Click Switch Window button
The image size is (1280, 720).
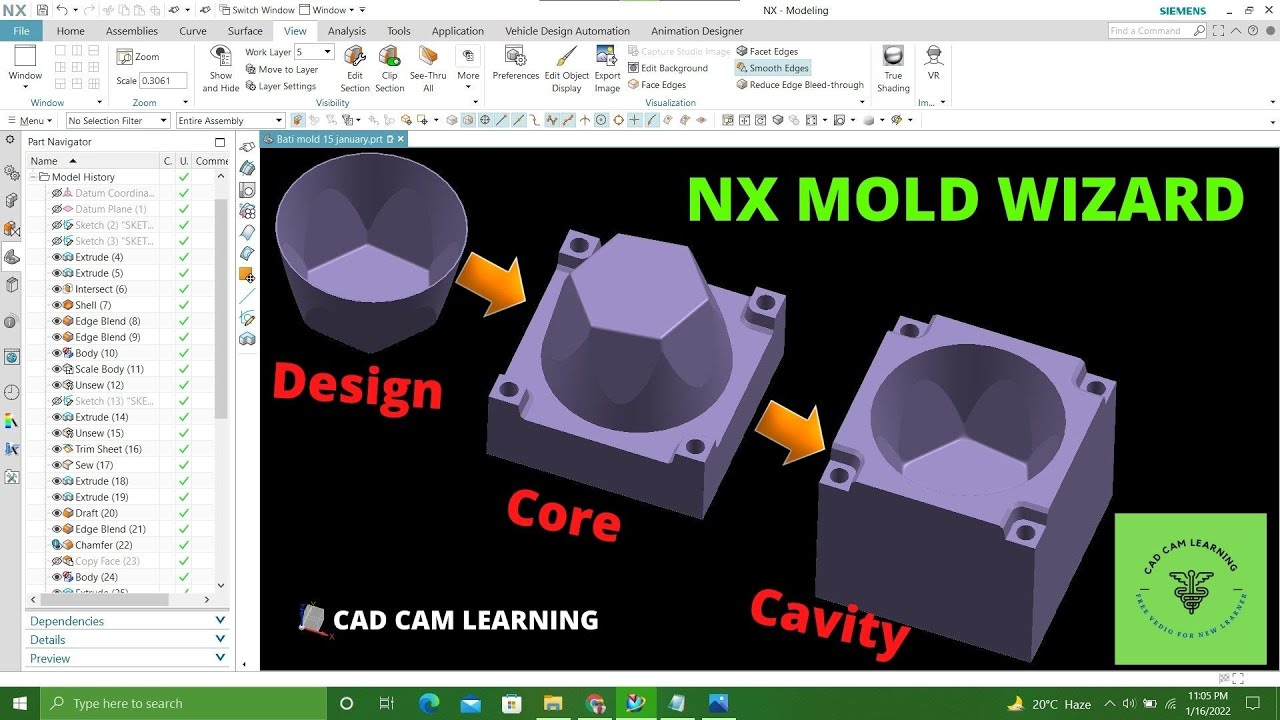pos(256,10)
